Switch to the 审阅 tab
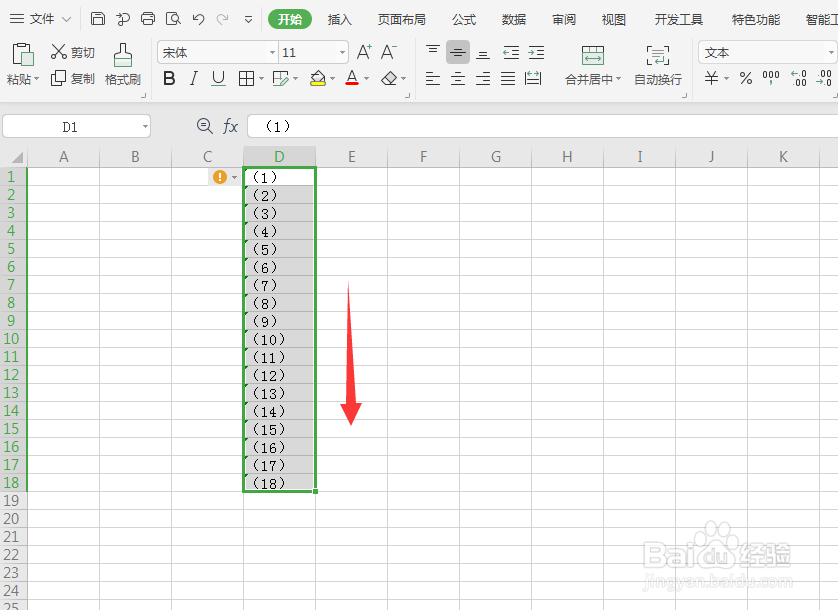The height and width of the screenshot is (610, 838). (x=564, y=20)
